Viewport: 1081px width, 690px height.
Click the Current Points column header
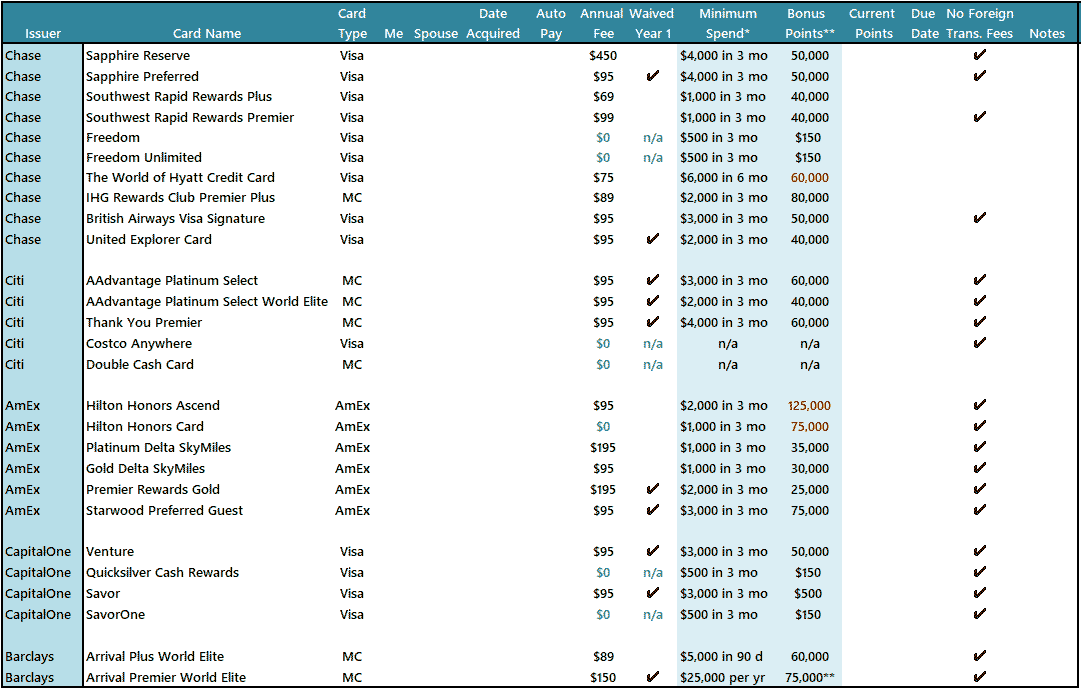click(873, 23)
